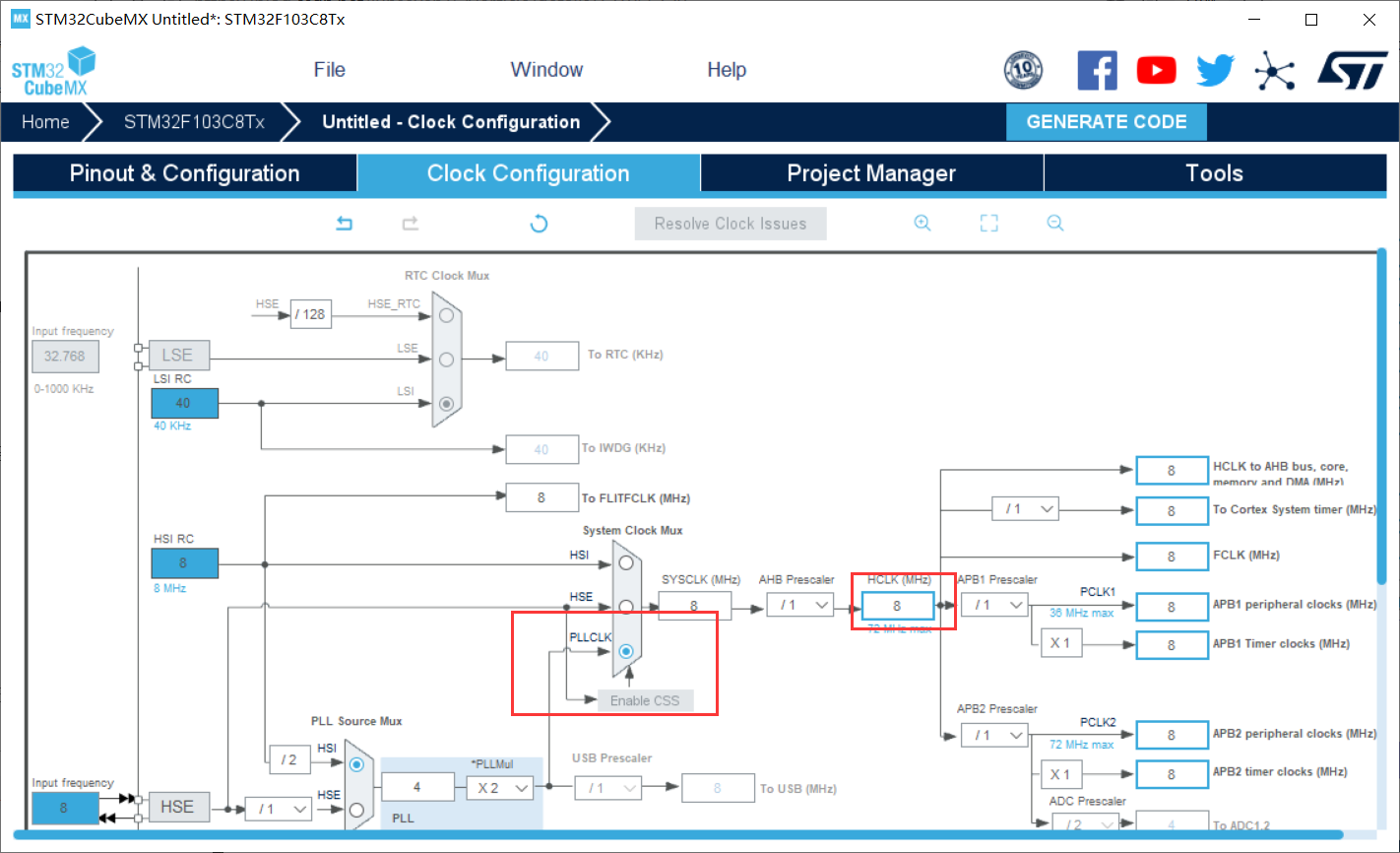Click Resolve Clock Issues button
This screenshot has width=1400, height=853.
coord(731,224)
